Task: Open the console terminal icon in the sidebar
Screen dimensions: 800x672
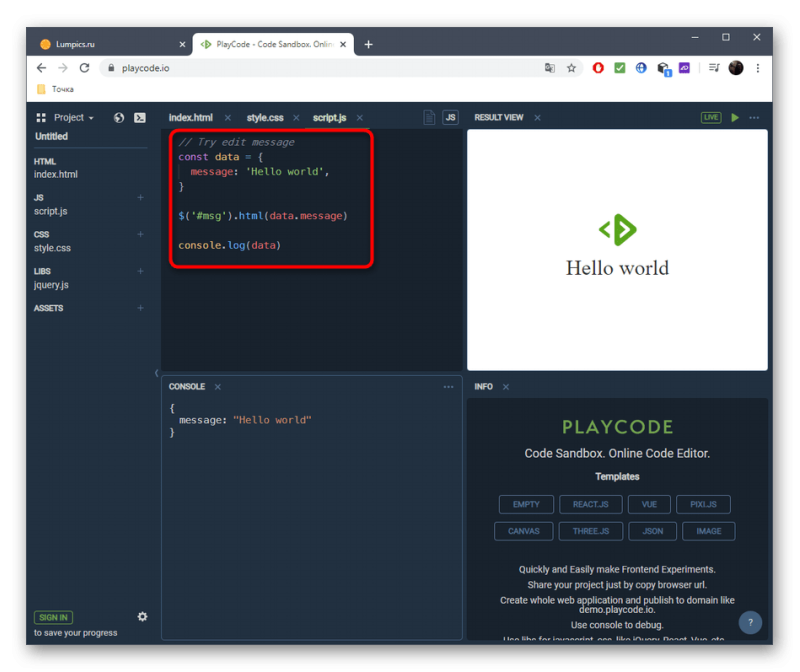Action: (x=140, y=118)
